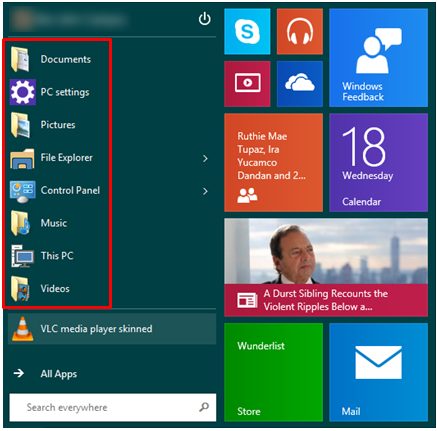This screenshot has height=431, width=437.
Task: Open the Documents label
Action: coord(66,59)
